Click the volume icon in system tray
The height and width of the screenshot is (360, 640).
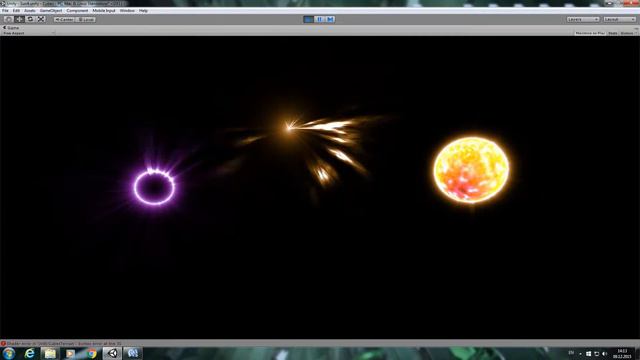click(x=604, y=353)
